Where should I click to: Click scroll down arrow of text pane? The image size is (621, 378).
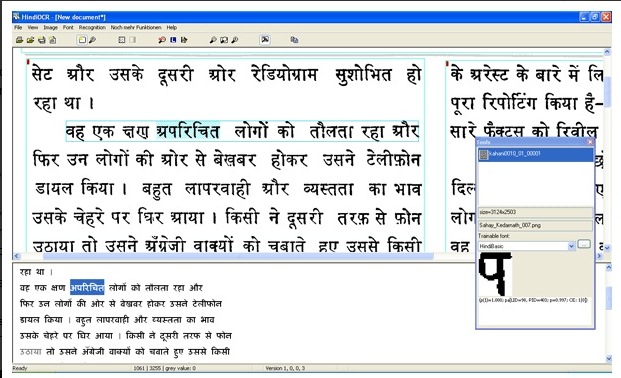click(x=609, y=359)
